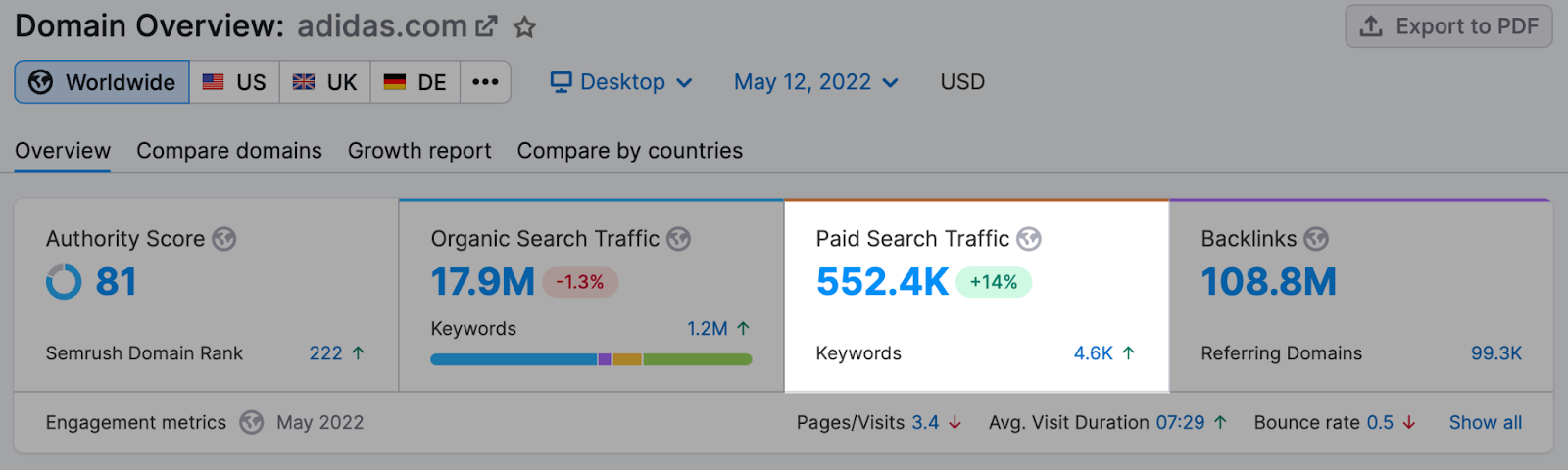Open more countries ellipsis menu

click(485, 82)
